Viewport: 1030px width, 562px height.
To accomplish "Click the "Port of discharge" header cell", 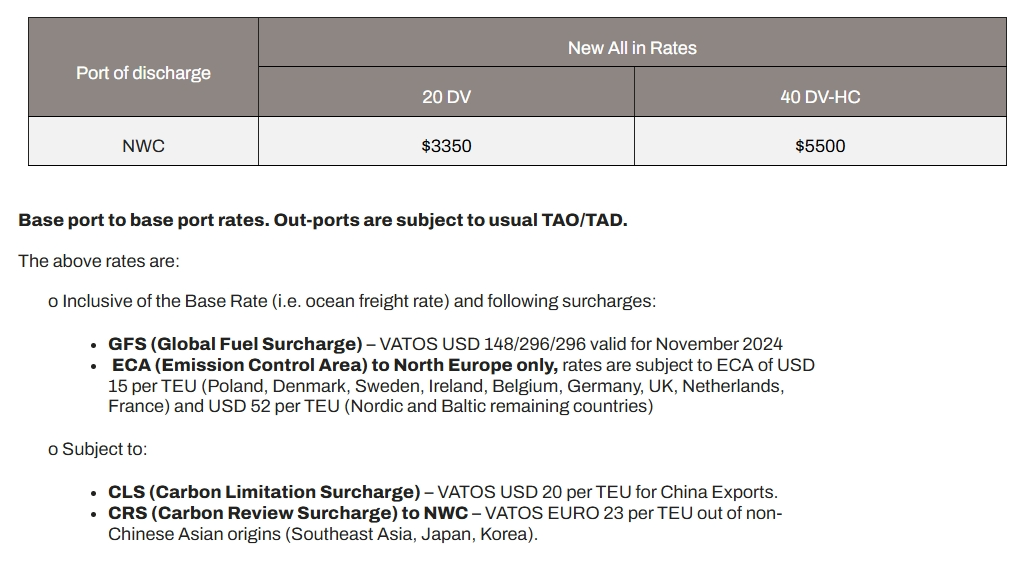I will tap(143, 73).
